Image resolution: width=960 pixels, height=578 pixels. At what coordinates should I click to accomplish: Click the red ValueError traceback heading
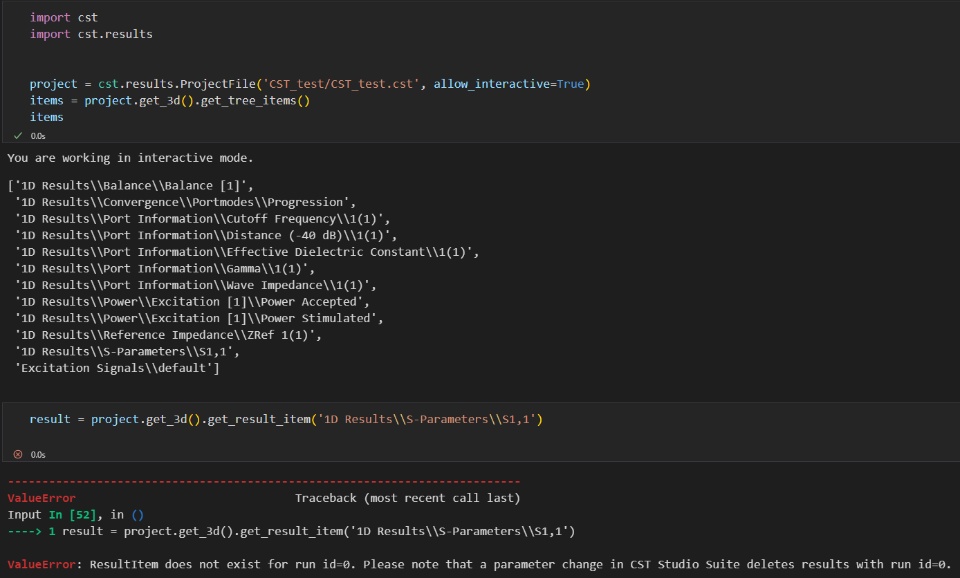pos(41,497)
